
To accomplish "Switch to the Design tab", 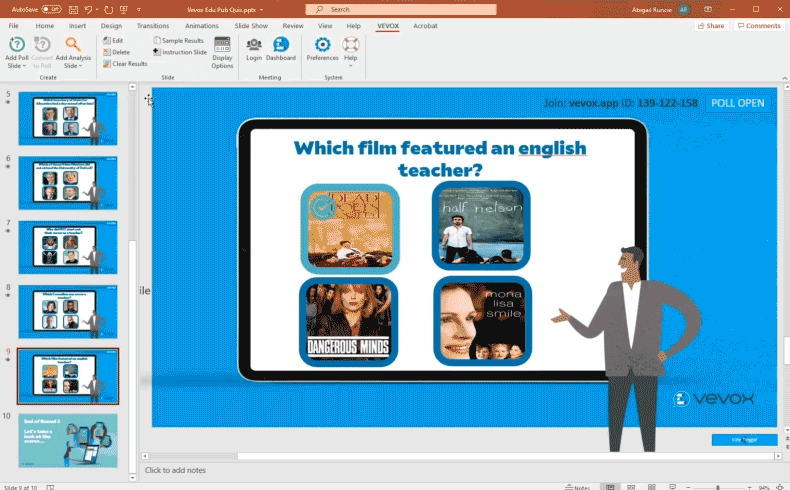I will pos(111,26).
